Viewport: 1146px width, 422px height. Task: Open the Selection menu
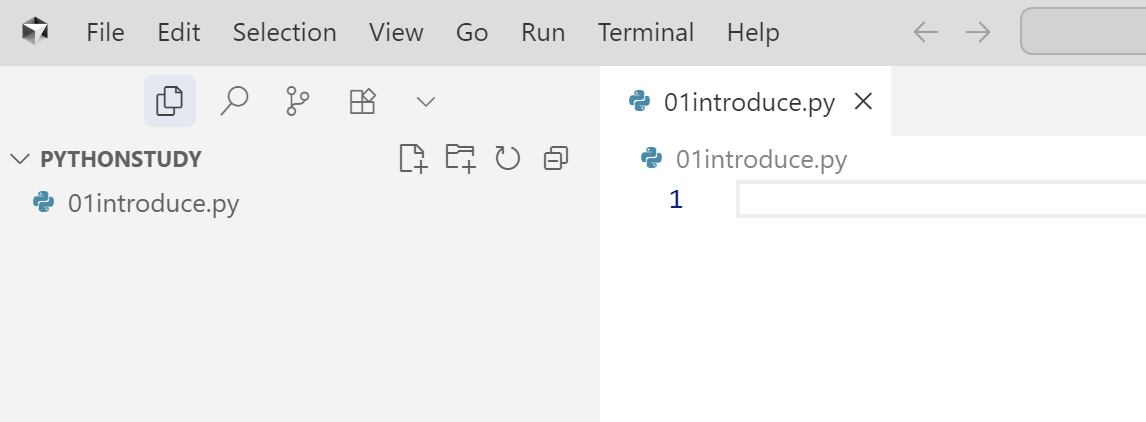pyautogui.click(x=284, y=32)
